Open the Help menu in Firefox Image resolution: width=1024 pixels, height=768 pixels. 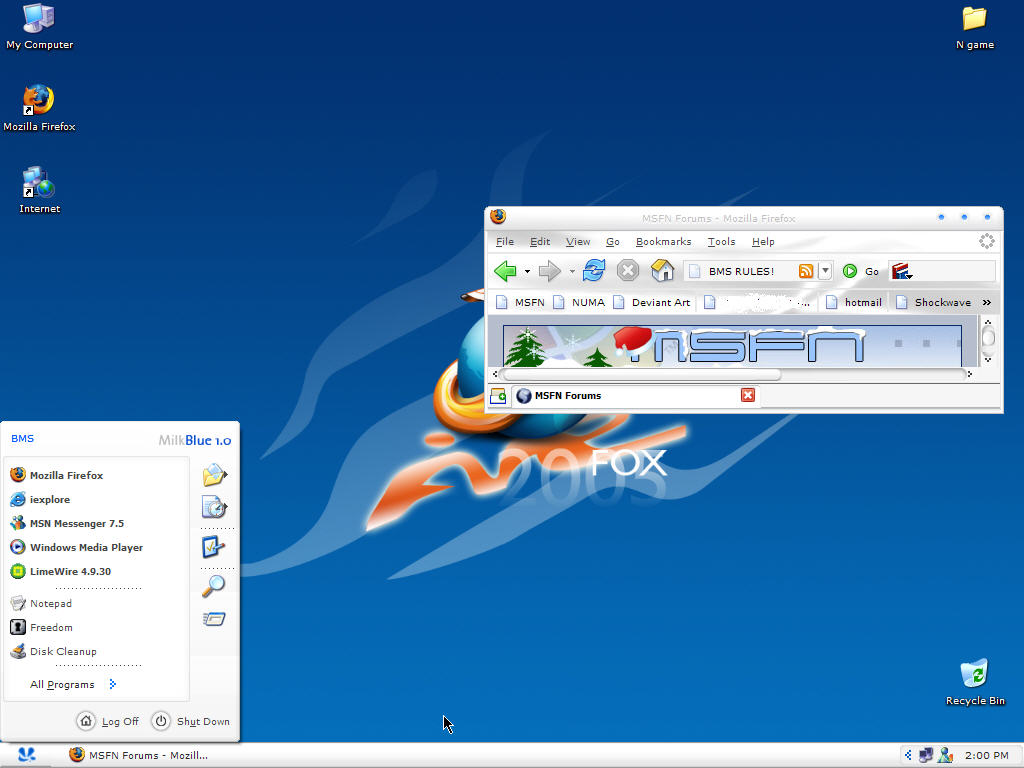click(763, 242)
